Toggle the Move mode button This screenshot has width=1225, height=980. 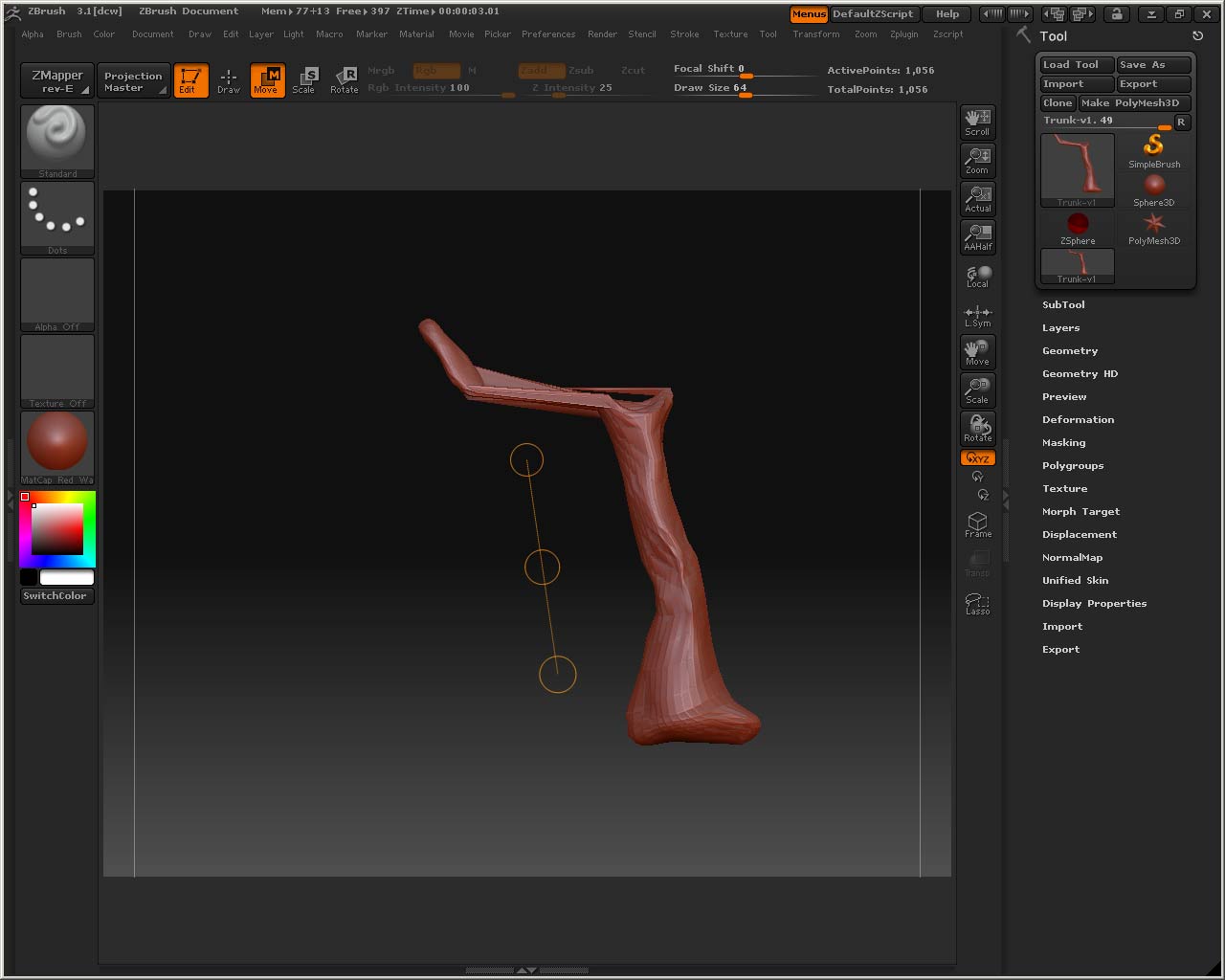267,79
